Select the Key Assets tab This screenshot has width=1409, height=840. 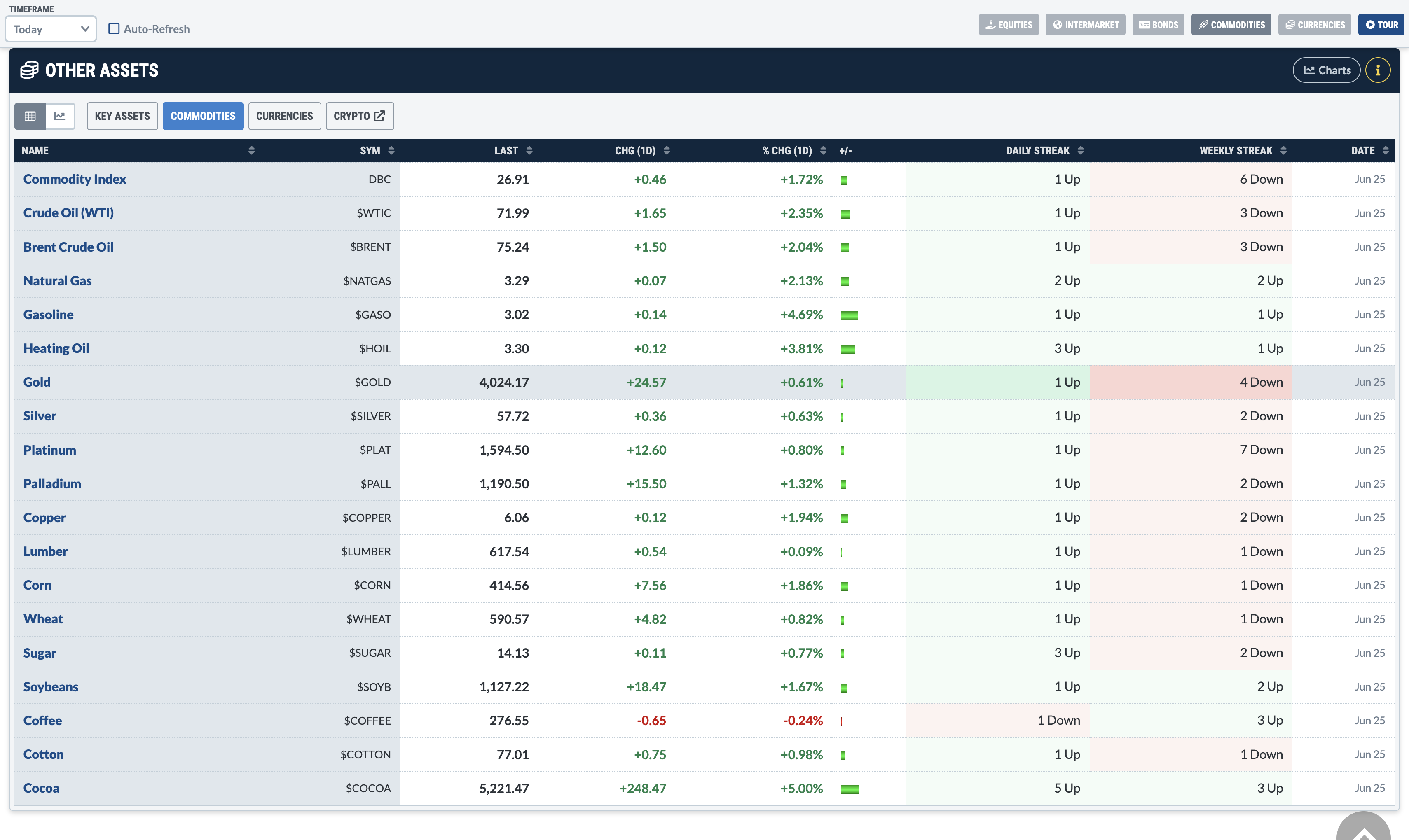pos(122,116)
